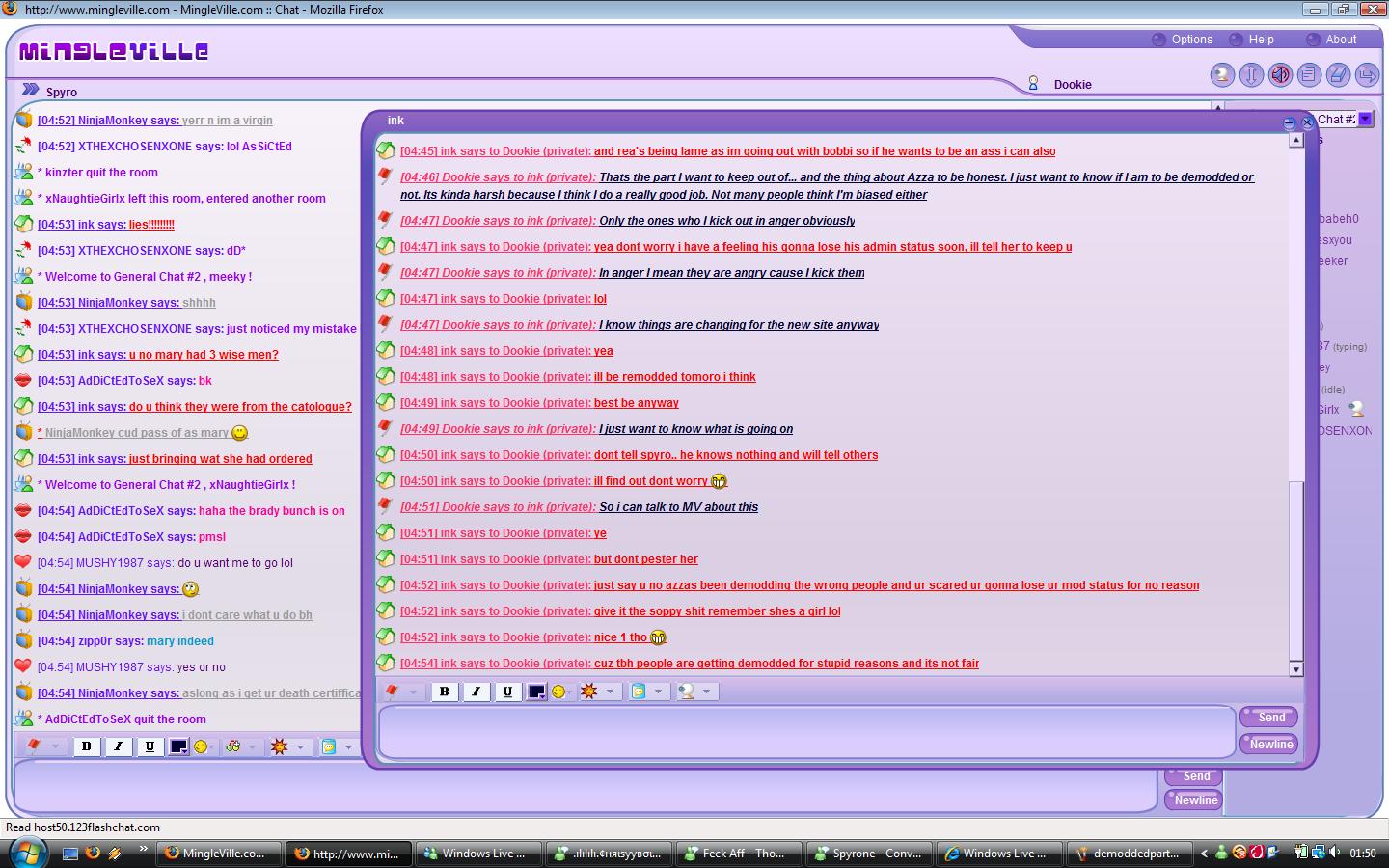Viewport: 1389px width, 868px height.
Task: Toggle the sound mute speaker icon
Action: click(1280, 74)
